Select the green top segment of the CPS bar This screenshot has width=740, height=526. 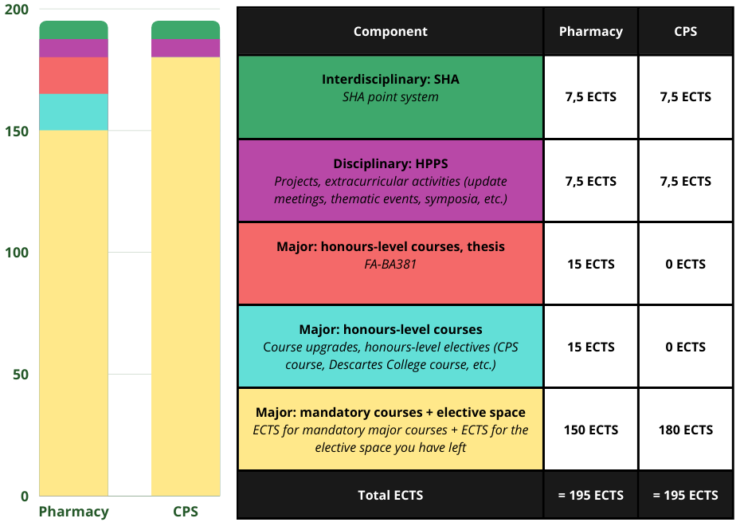[x=185, y=30]
